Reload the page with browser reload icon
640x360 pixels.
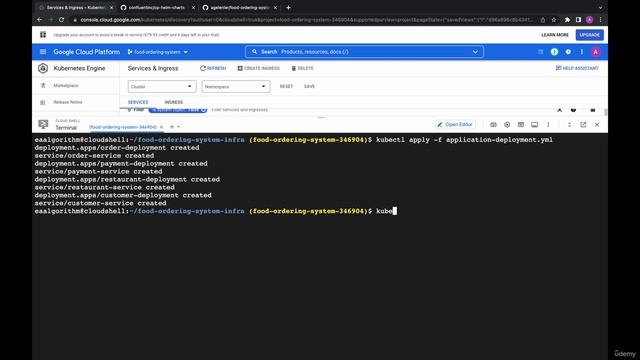[x=61, y=20]
